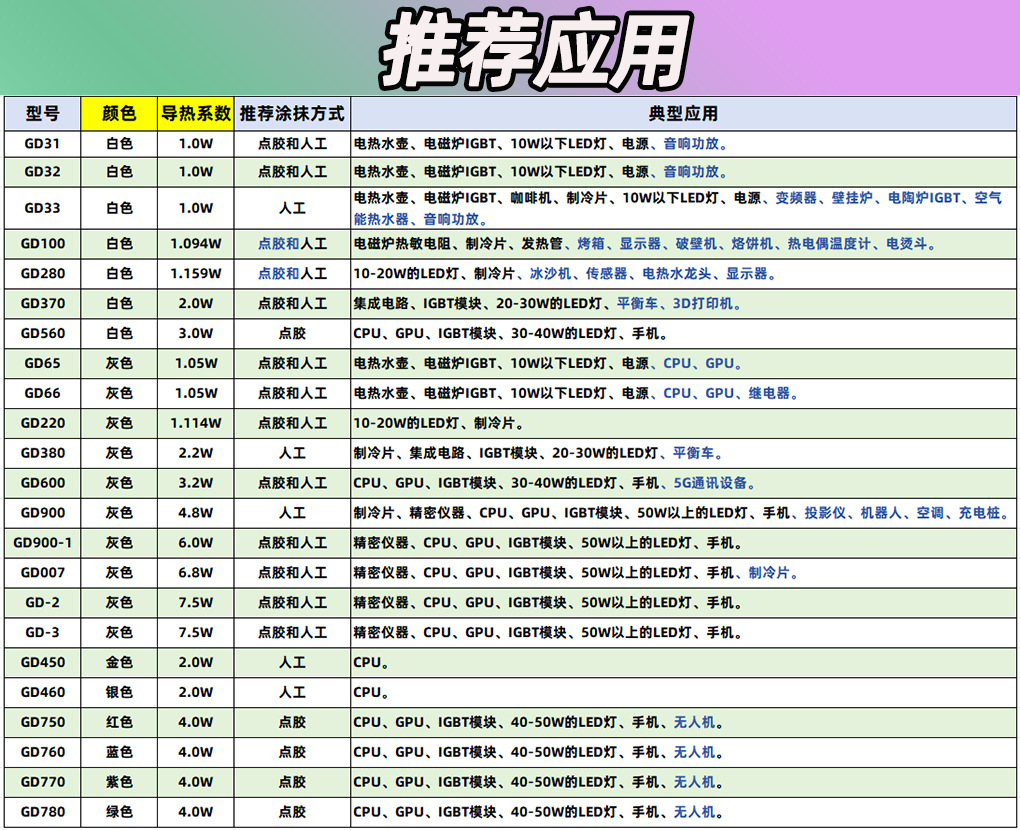
Task: Select the GD007 model cell
Action: pyautogui.click(x=42, y=573)
